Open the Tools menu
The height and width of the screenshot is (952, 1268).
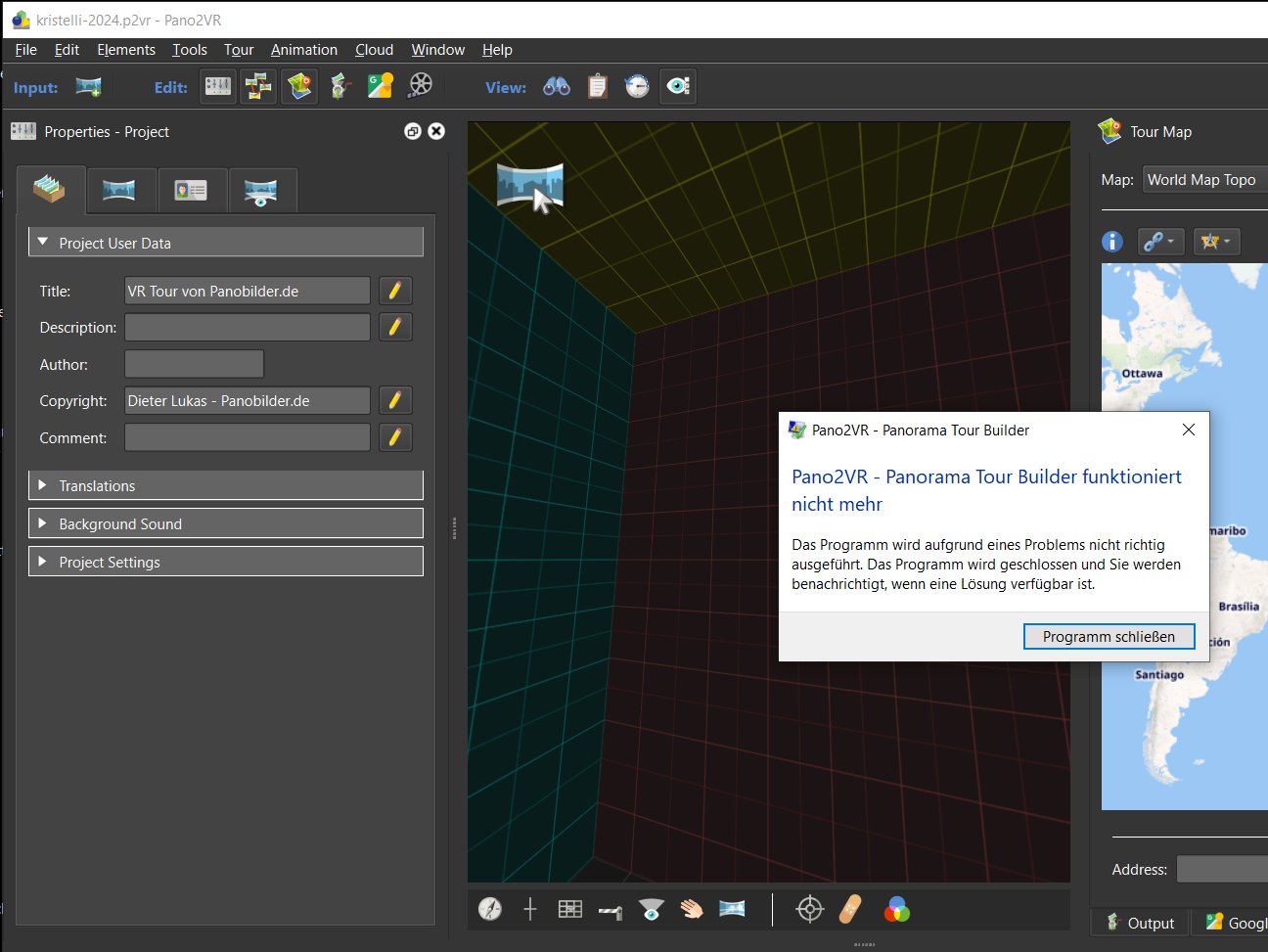pyautogui.click(x=190, y=50)
